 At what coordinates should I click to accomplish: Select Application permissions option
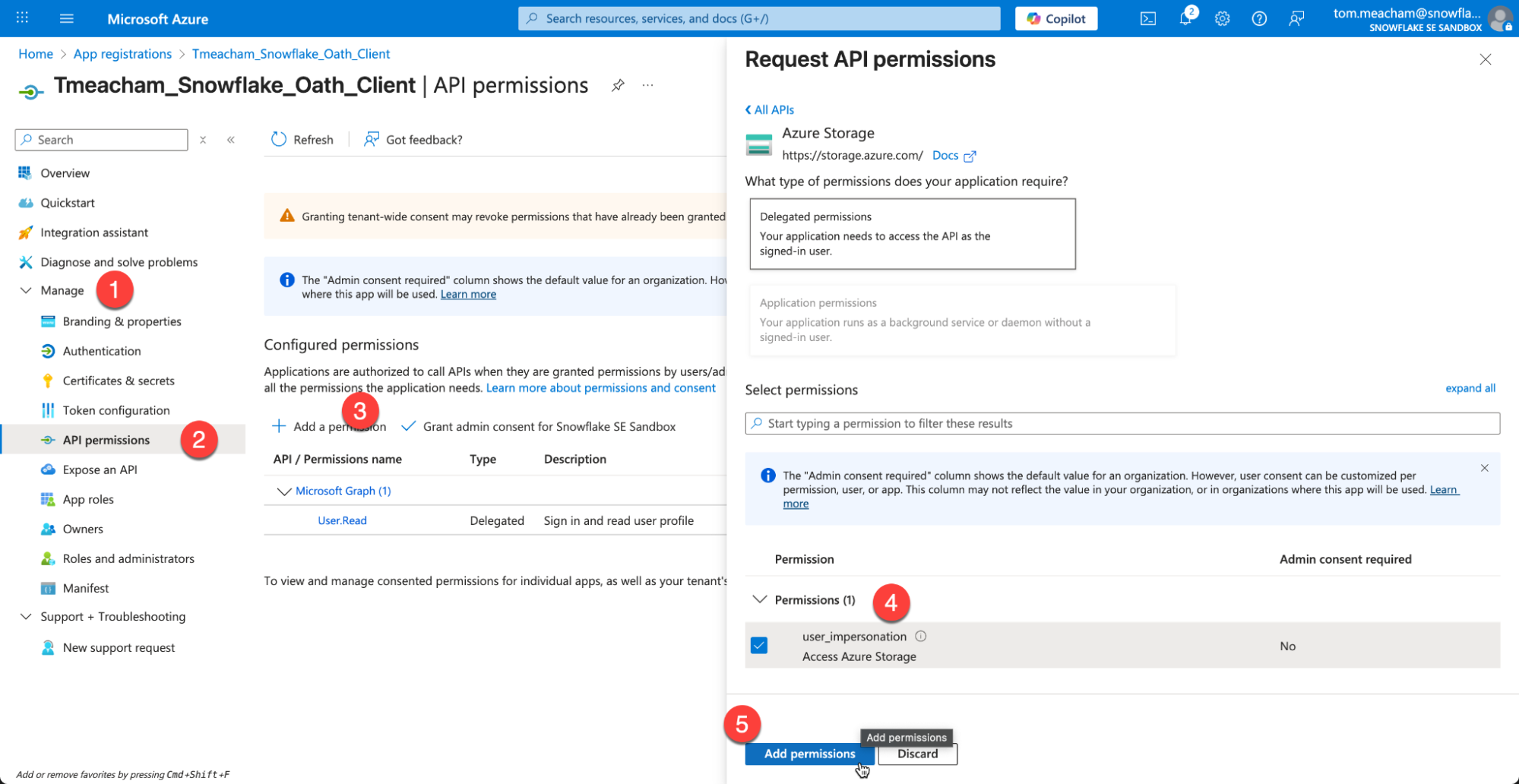[962, 320]
